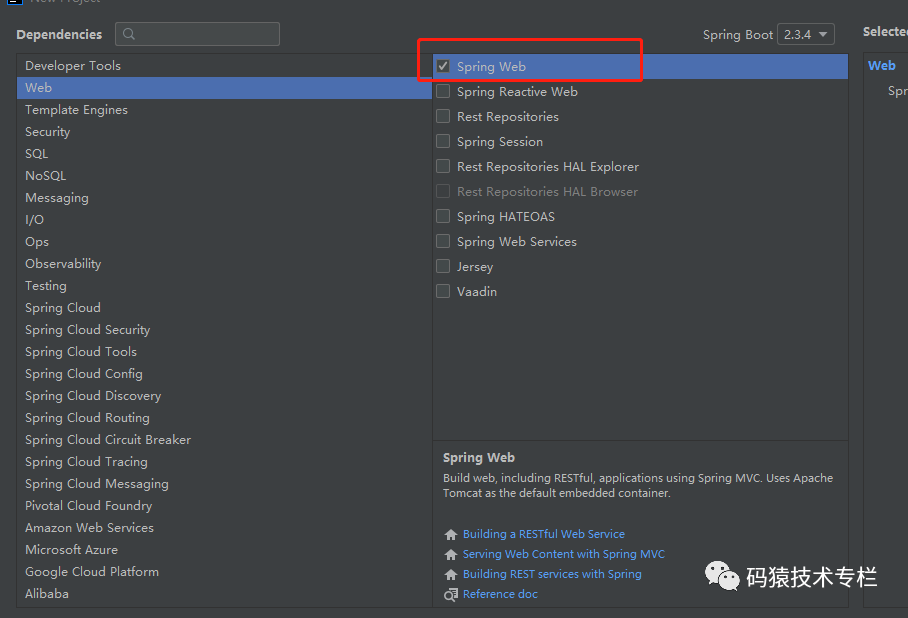Screen dimensions: 908x618
Task: Select the Spring Cloud Discovery category
Action: pos(224,396)
